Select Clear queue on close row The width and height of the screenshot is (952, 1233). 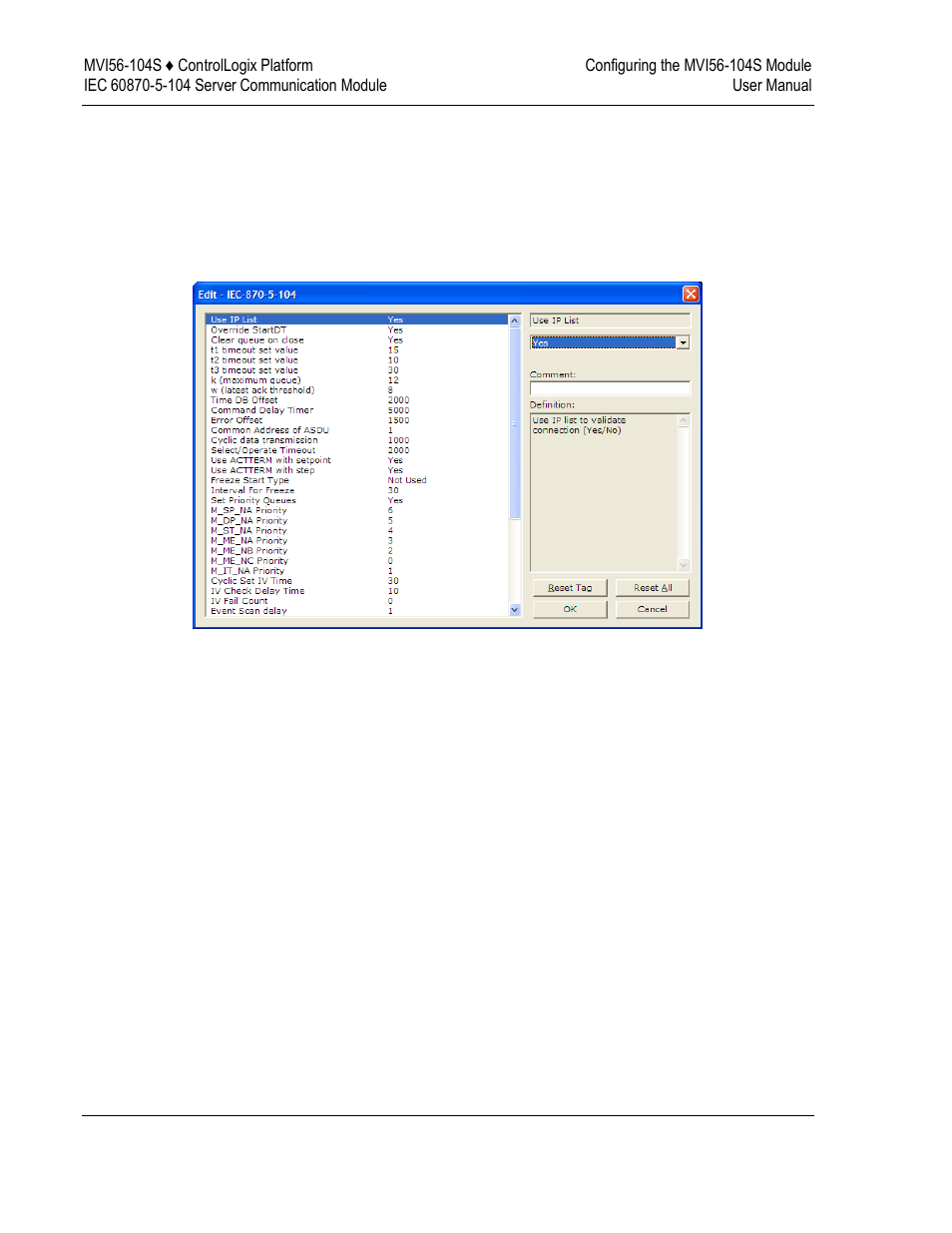pos(357,339)
